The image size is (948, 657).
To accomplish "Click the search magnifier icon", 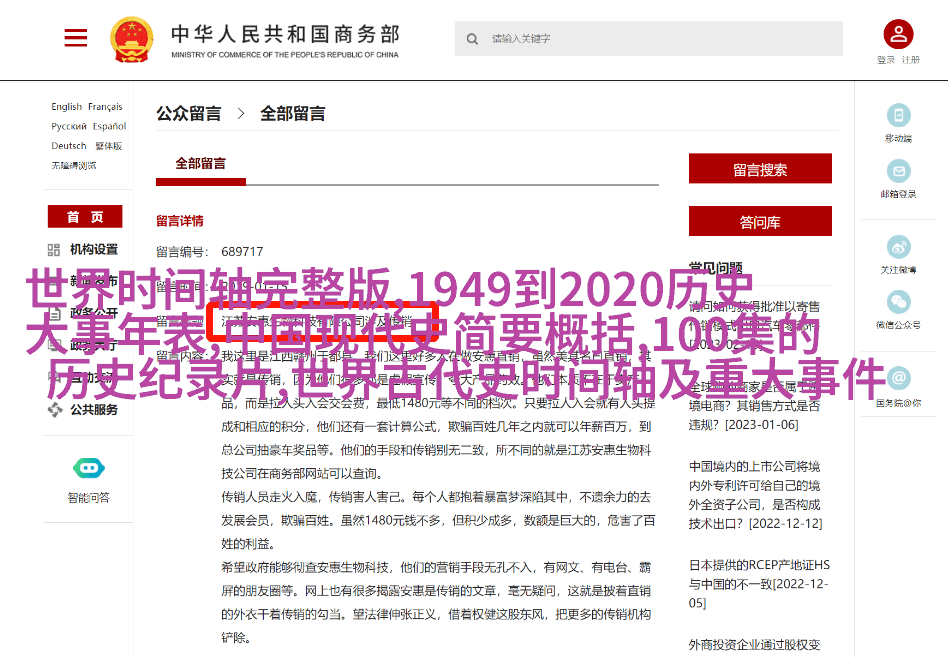I will pyautogui.click(x=472, y=39).
